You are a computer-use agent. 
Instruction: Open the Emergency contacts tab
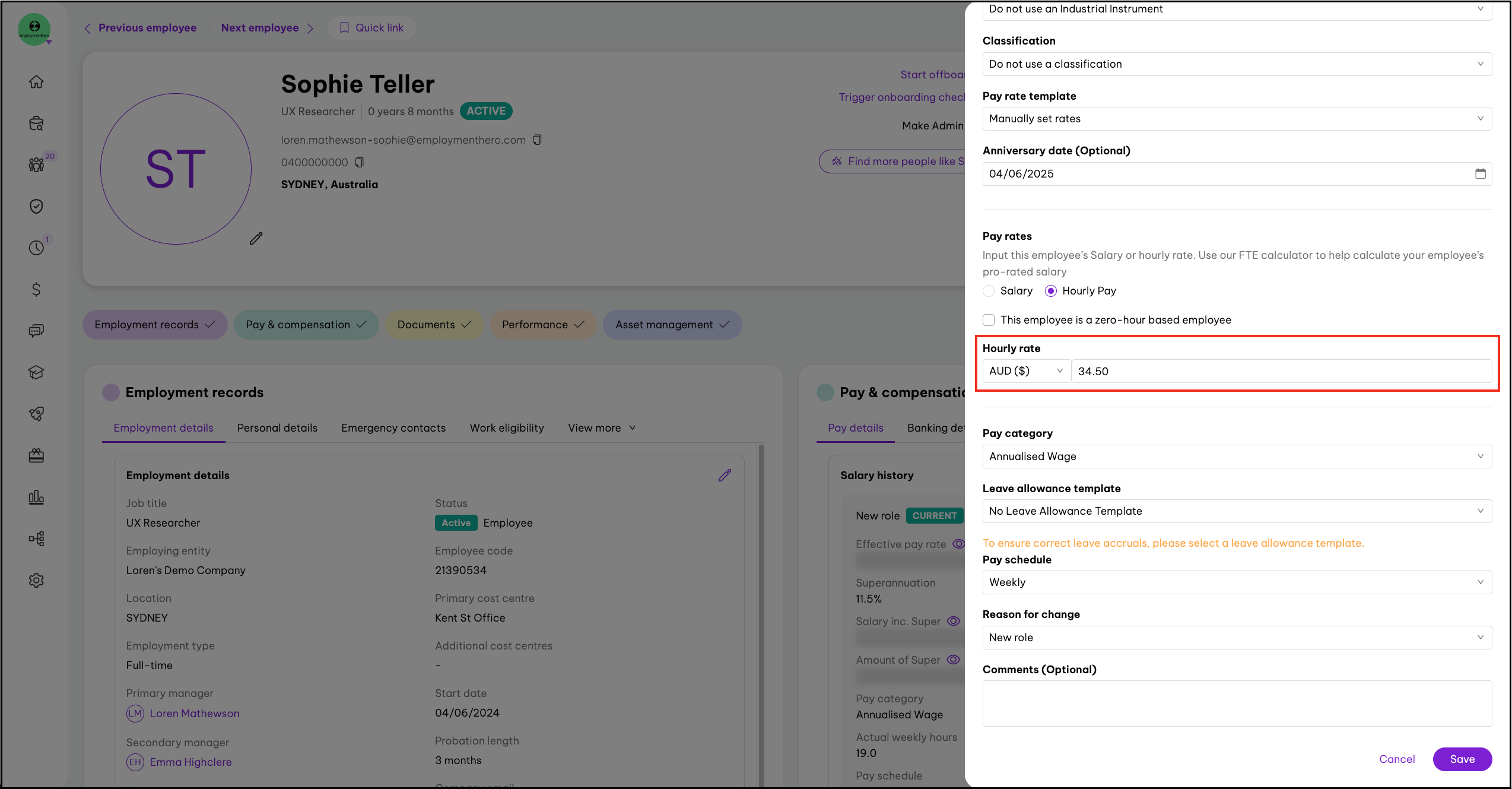393,428
